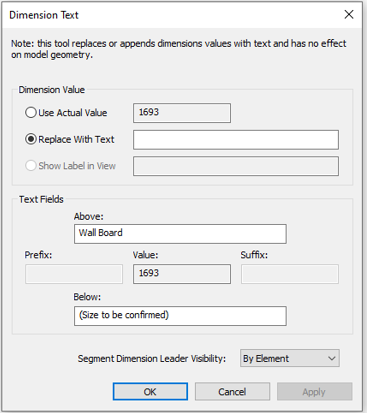
Task: Click the Dimension Value group label
Action: click(52, 90)
